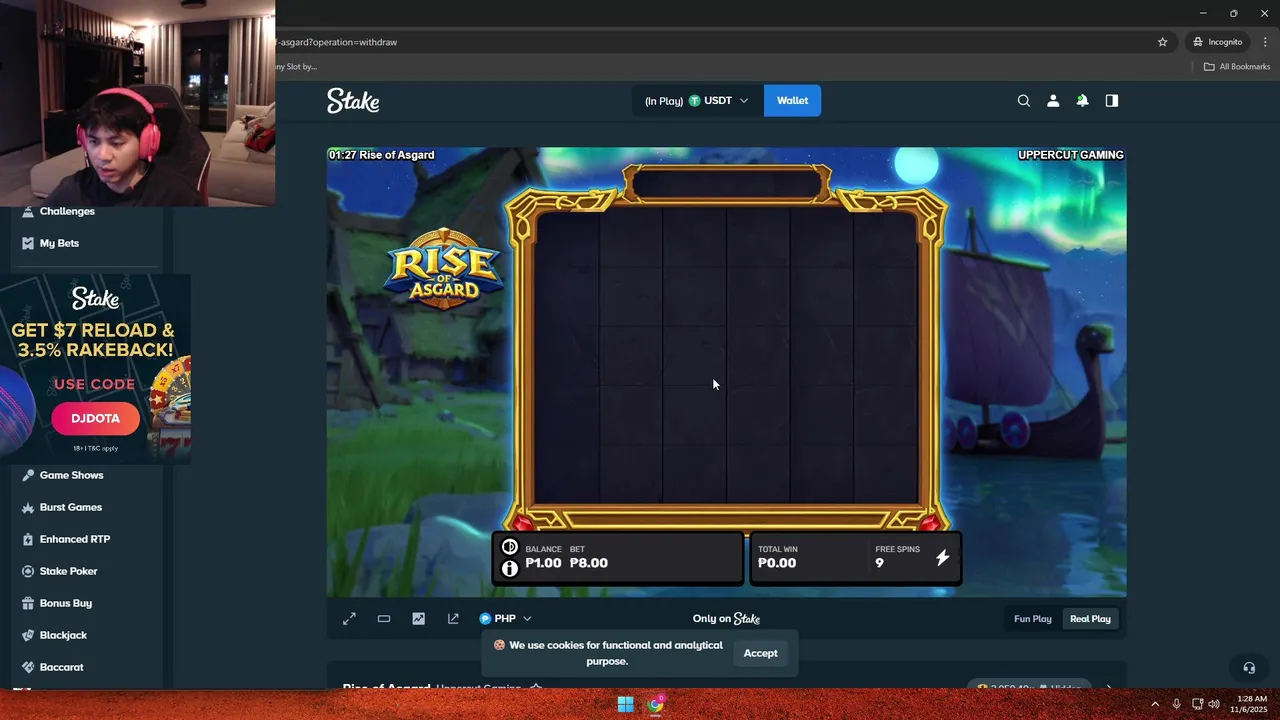Open the Chrome three-dot menu
This screenshot has width=1280, height=720.
point(1265,42)
